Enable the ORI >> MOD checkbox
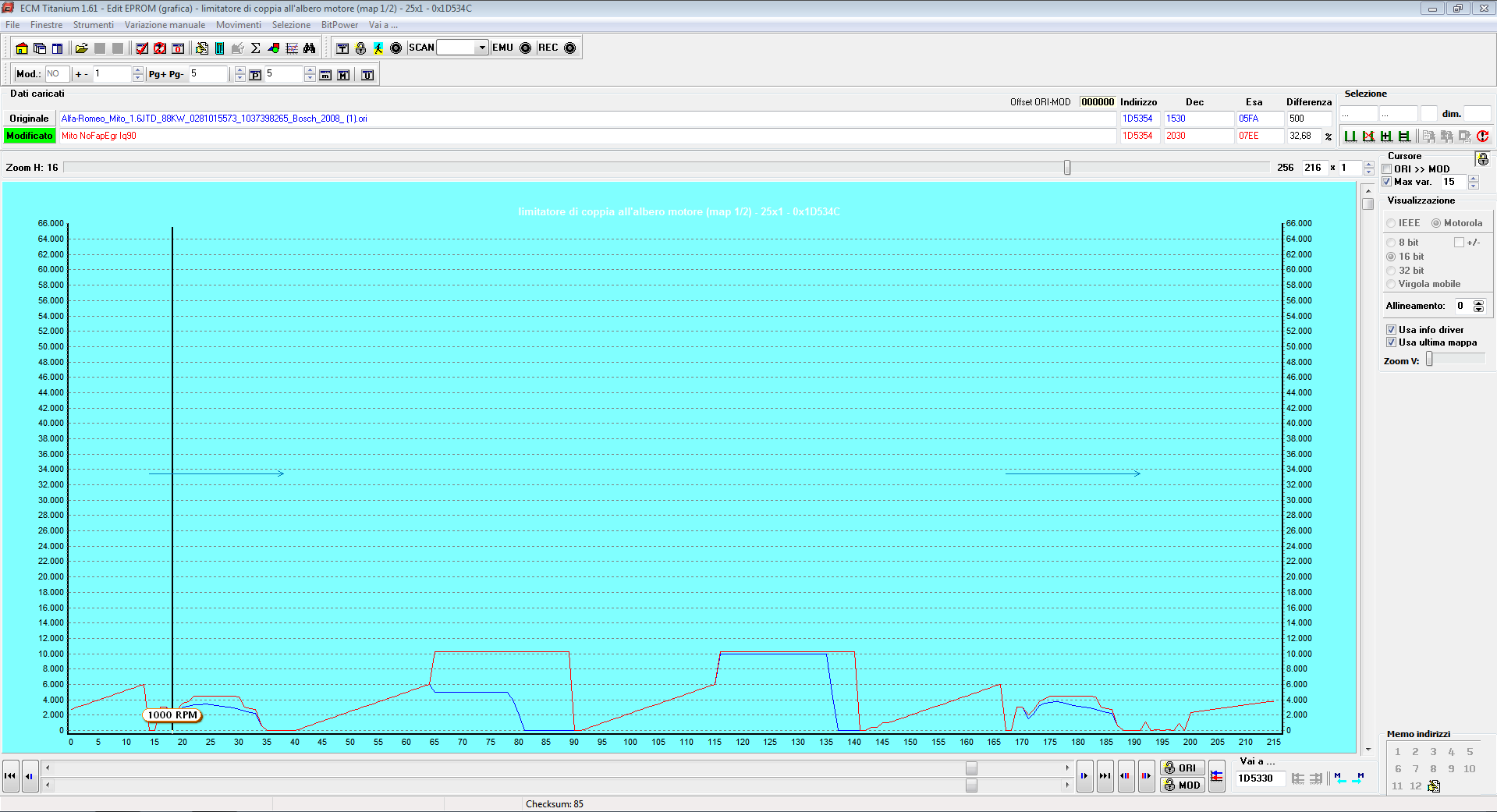This screenshot has height=812, width=1497. click(1387, 169)
